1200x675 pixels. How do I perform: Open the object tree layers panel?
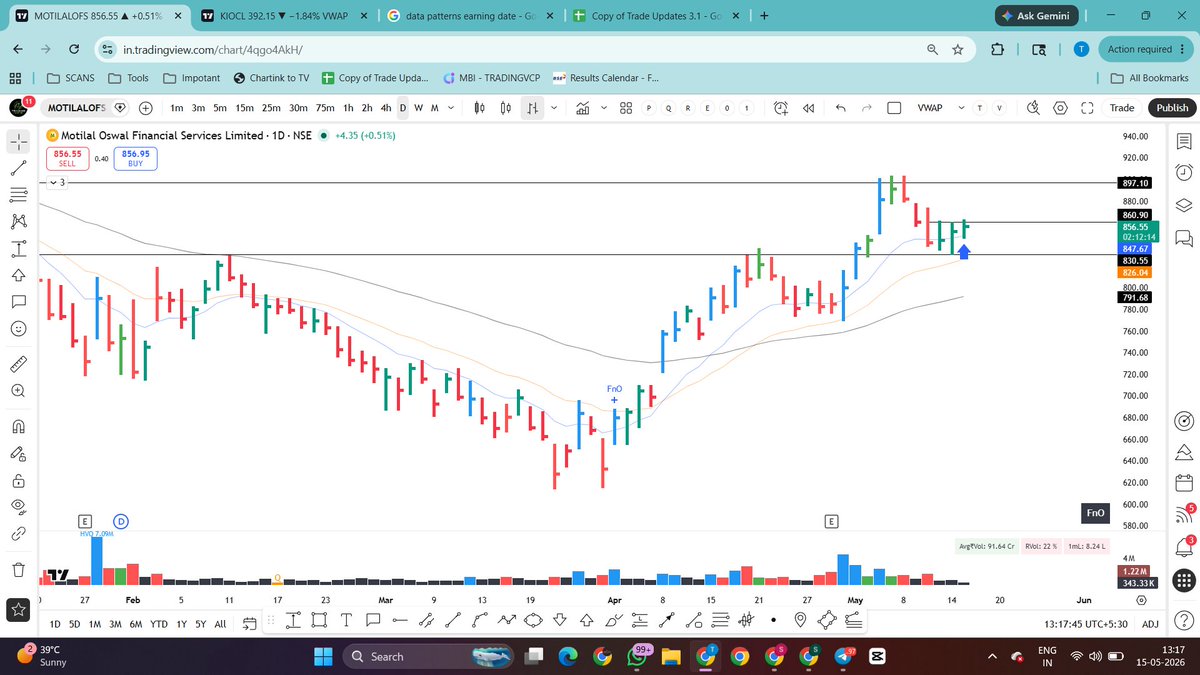(1184, 205)
